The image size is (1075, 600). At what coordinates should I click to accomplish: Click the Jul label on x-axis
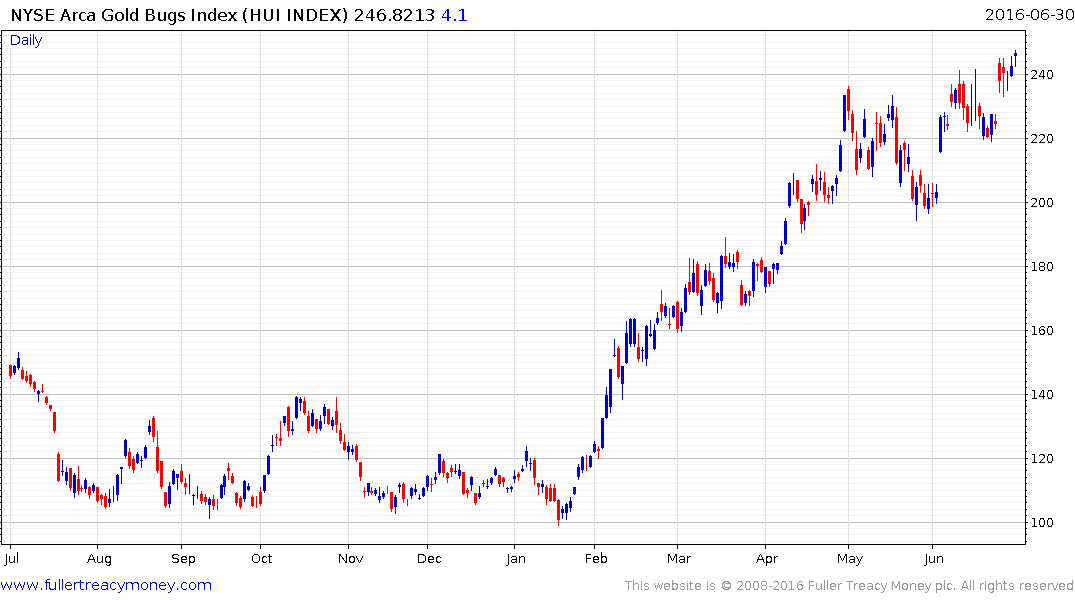11,558
